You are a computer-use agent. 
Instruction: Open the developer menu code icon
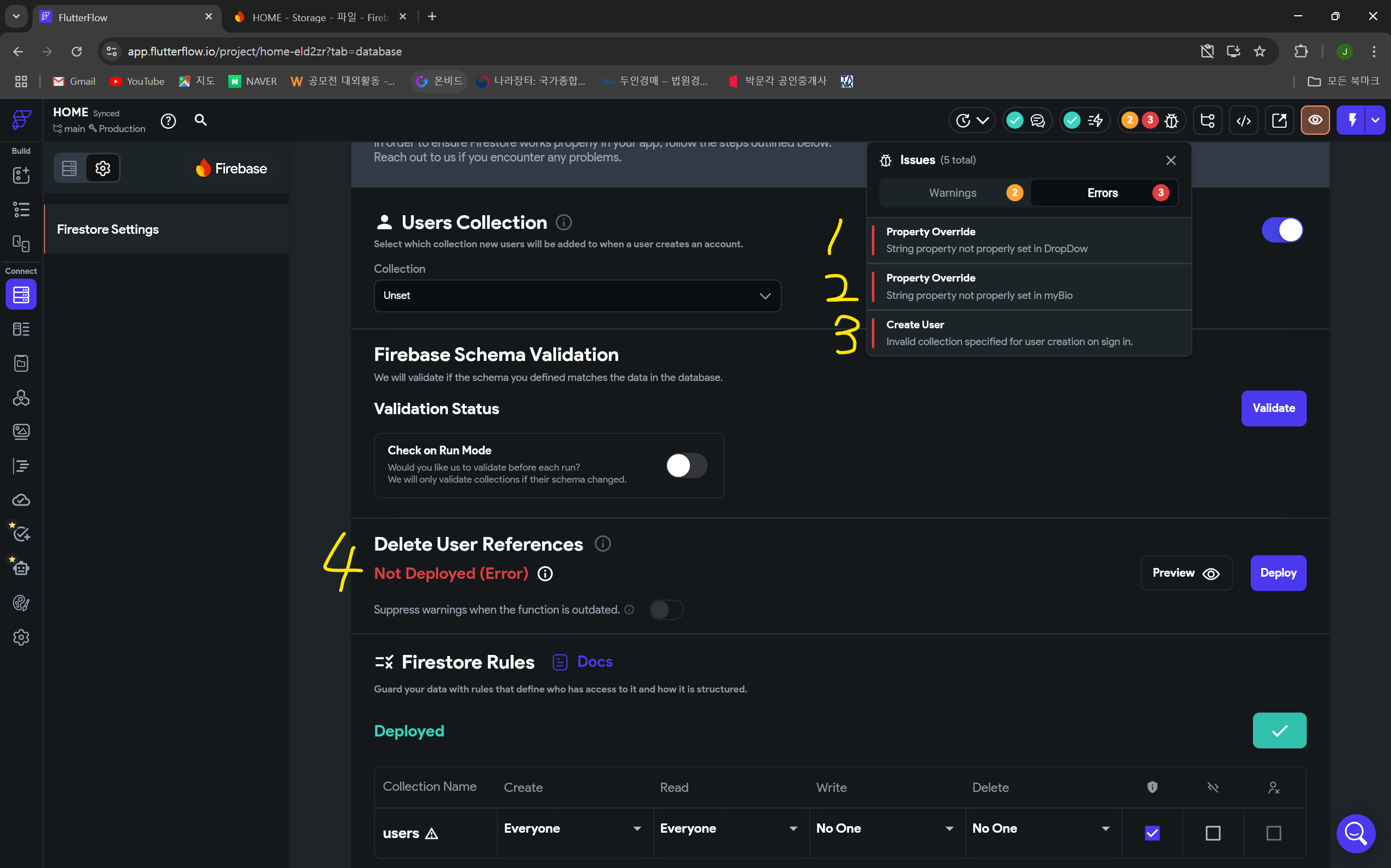(1244, 121)
